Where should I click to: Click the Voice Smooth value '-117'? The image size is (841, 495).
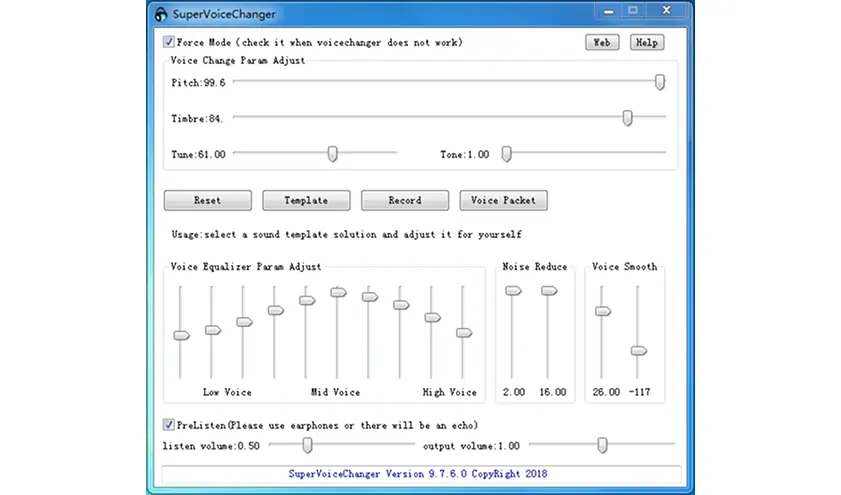point(639,392)
